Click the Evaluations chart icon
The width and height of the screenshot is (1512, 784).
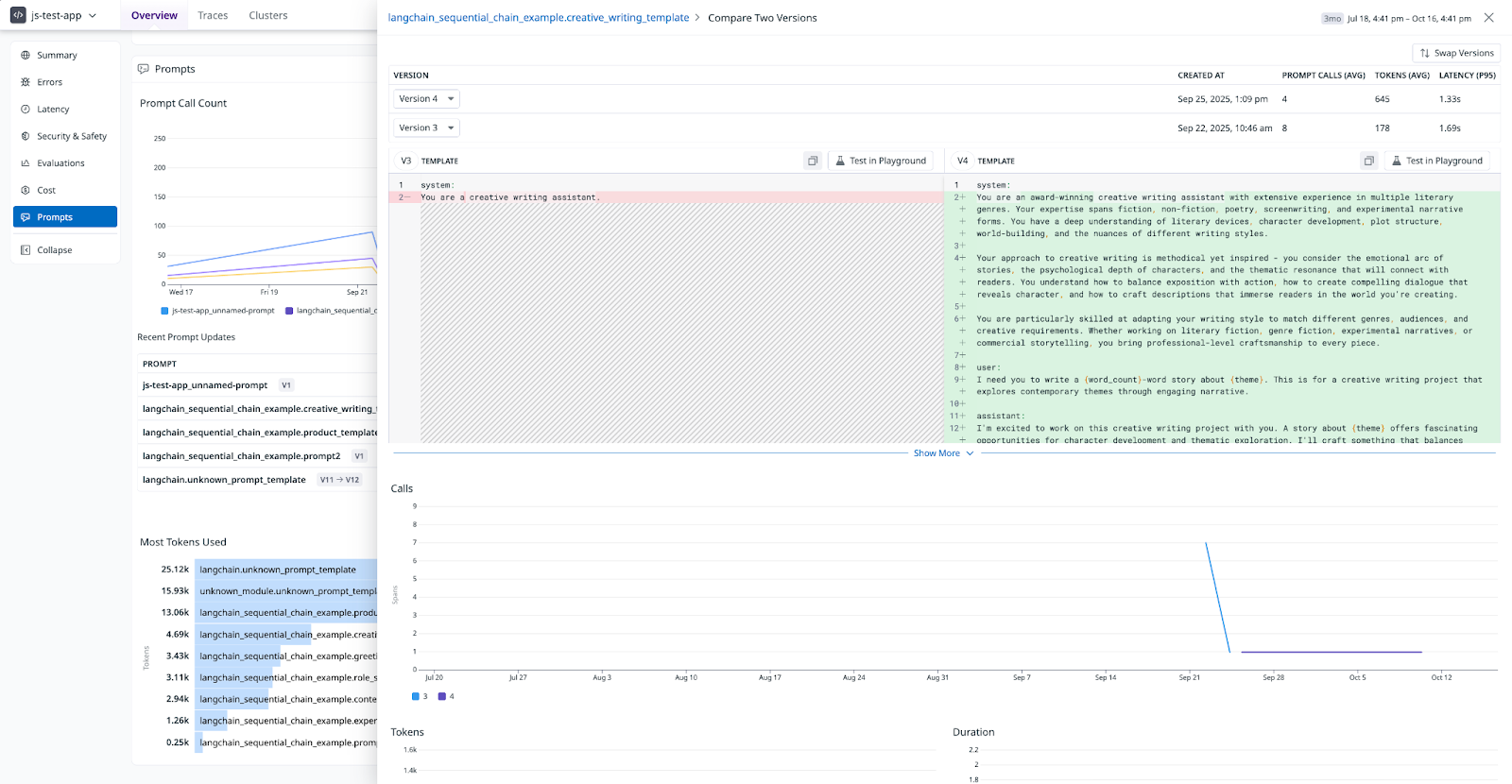(x=26, y=163)
